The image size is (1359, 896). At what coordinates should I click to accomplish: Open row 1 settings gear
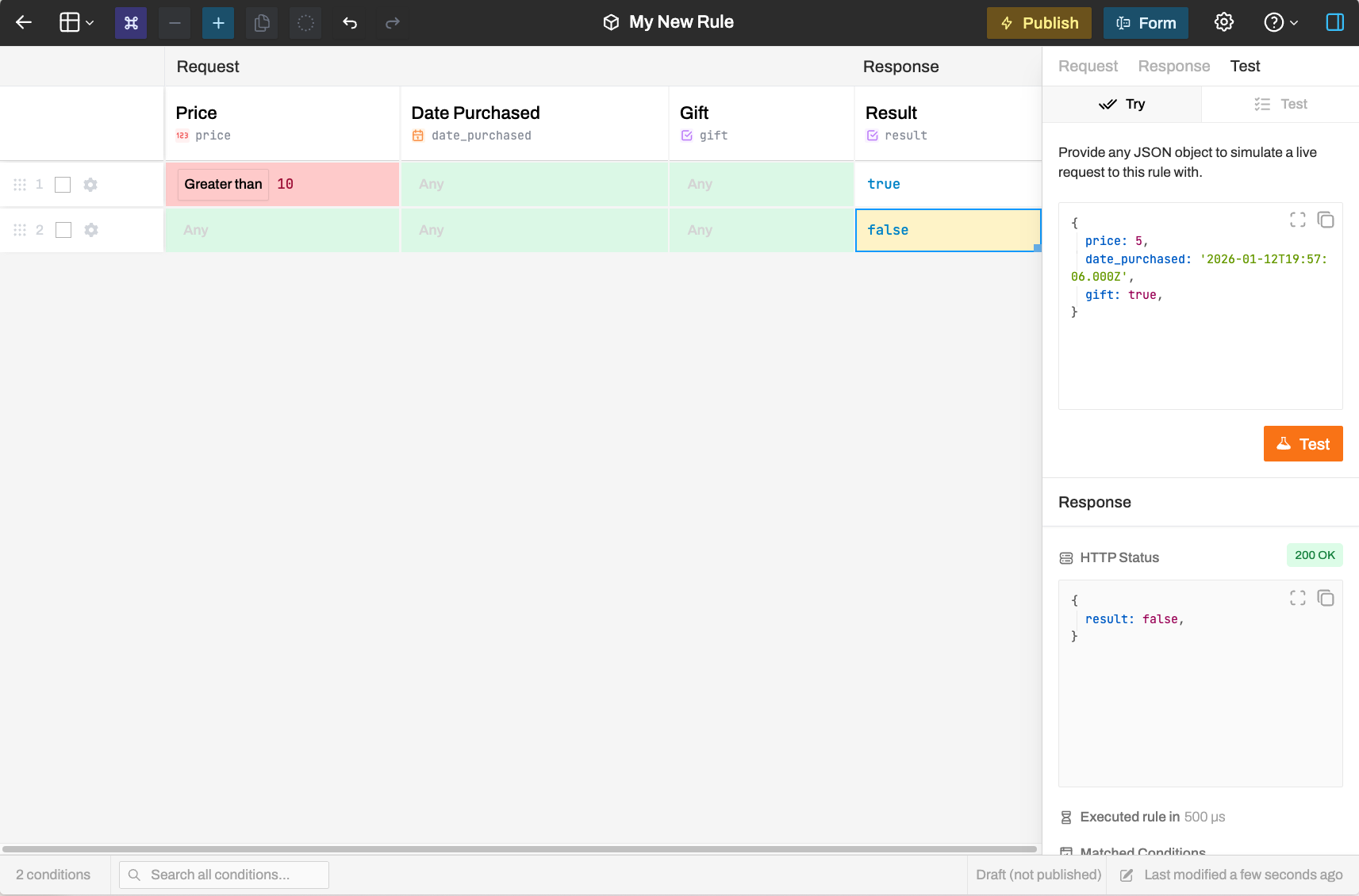pos(90,185)
